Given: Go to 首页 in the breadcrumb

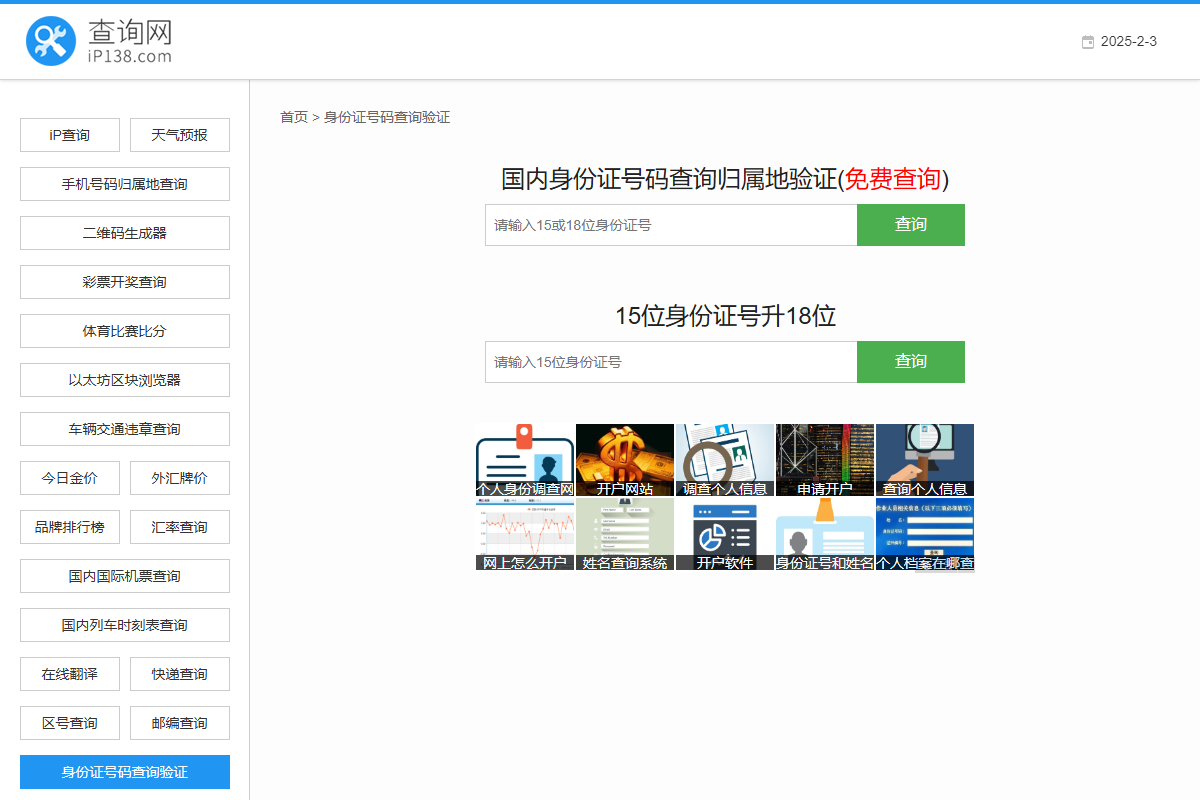Looking at the screenshot, I should (x=294, y=117).
